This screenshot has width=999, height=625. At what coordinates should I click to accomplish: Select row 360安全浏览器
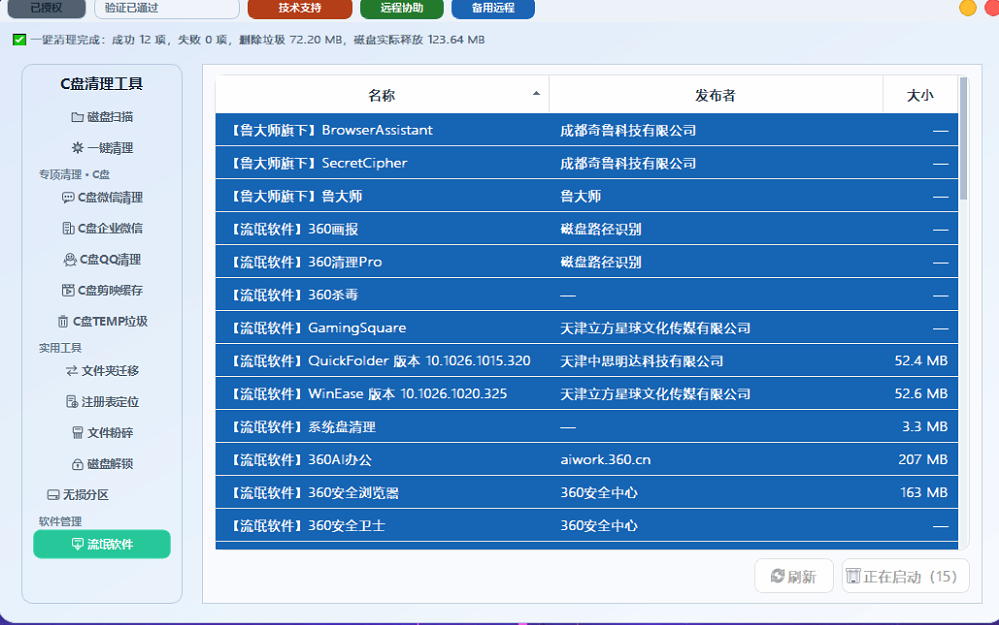coord(587,492)
